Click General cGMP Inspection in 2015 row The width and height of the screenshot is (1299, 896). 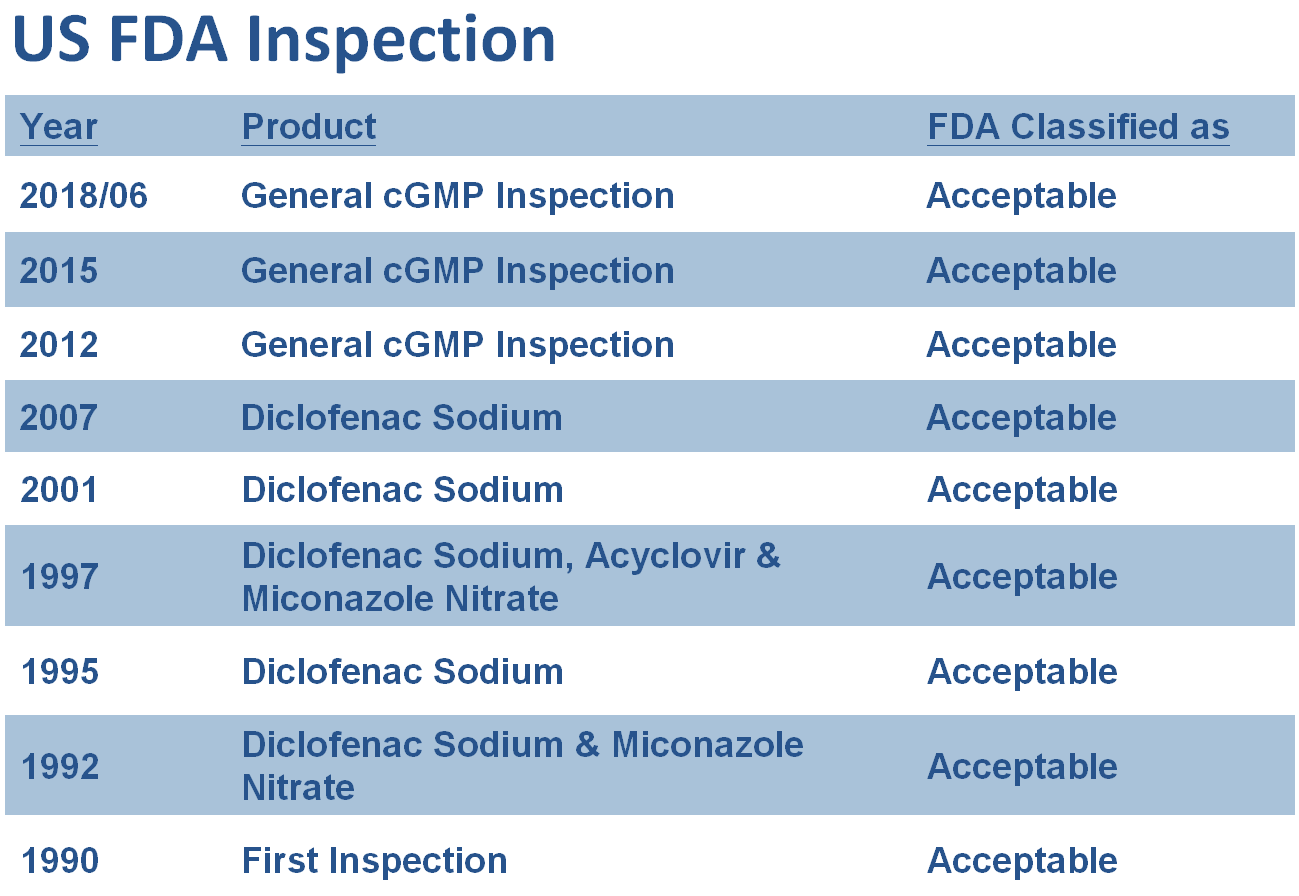(458, 271)
